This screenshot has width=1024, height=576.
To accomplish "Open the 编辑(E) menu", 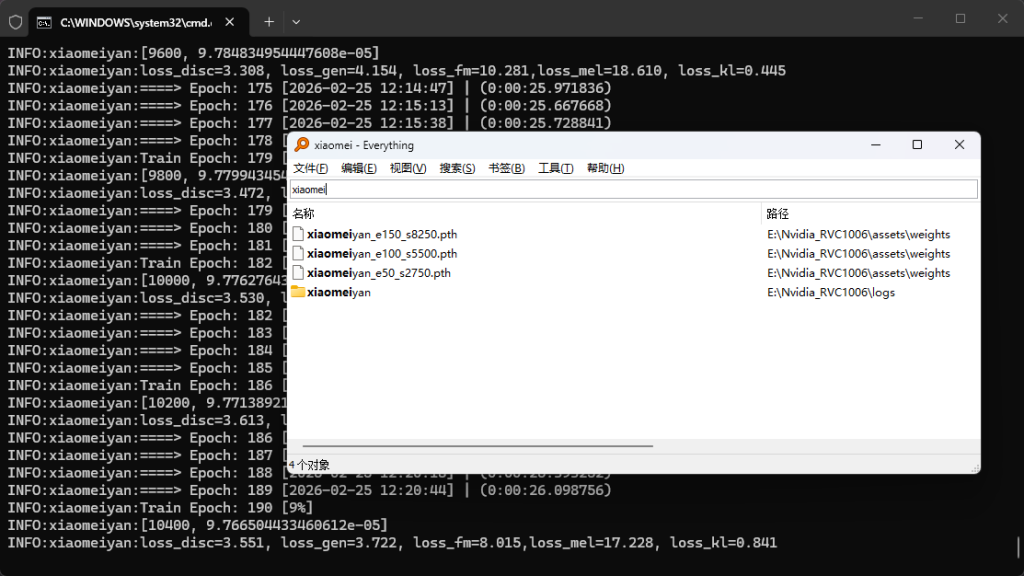I will tap(359, 168).
